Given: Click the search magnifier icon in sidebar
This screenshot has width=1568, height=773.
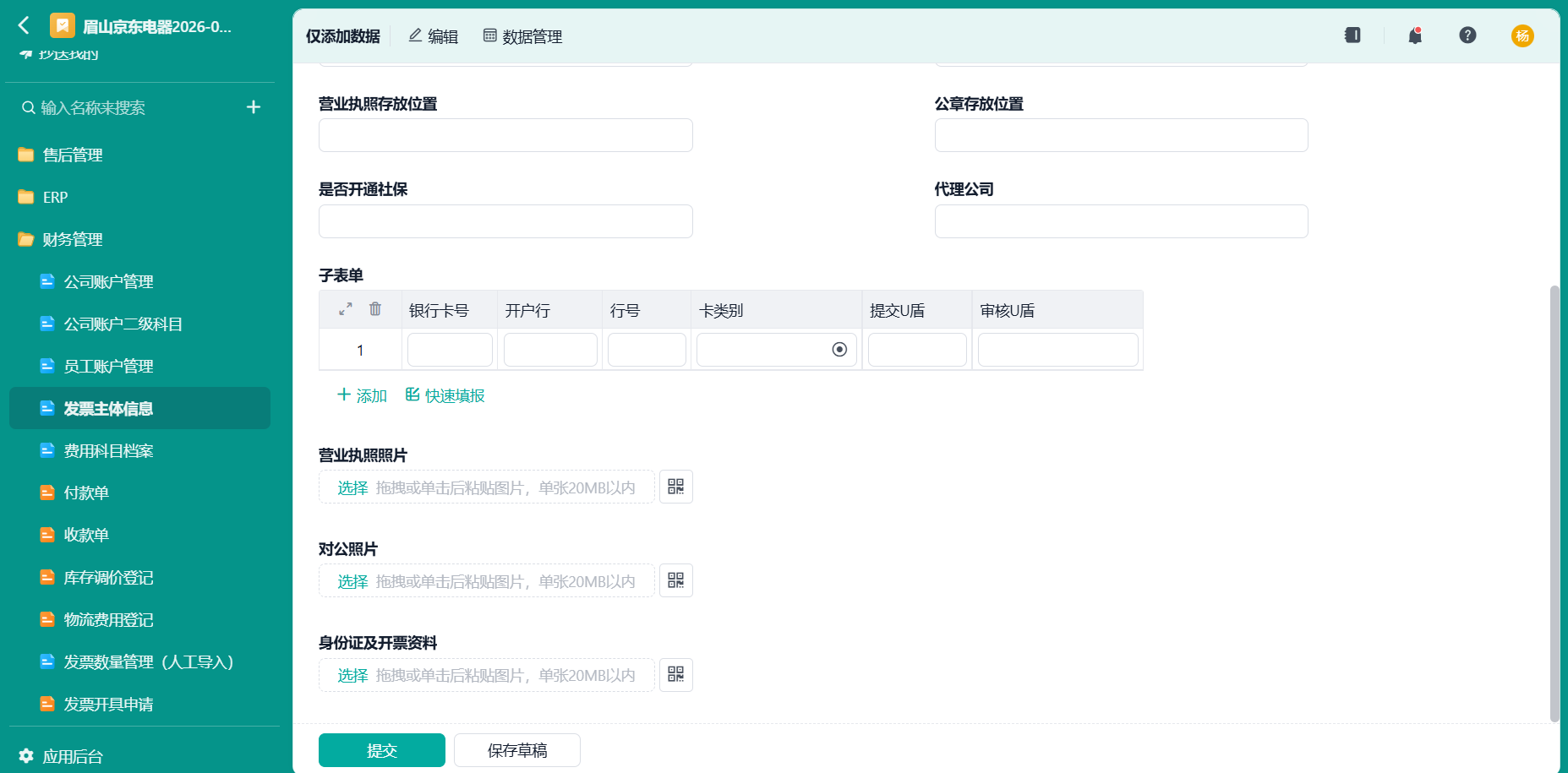Looking at the screenshot, I should [x=28, y=107].
